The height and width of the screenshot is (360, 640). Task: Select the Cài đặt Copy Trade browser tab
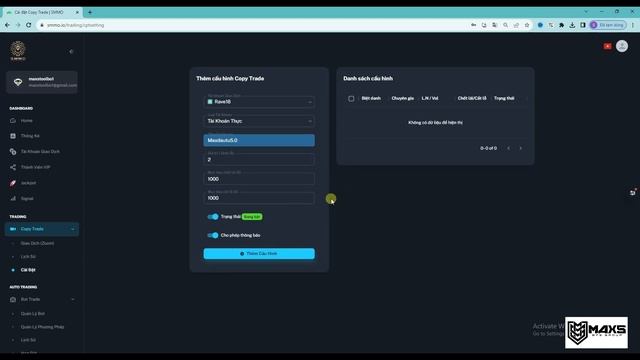(x=43, y=12)
